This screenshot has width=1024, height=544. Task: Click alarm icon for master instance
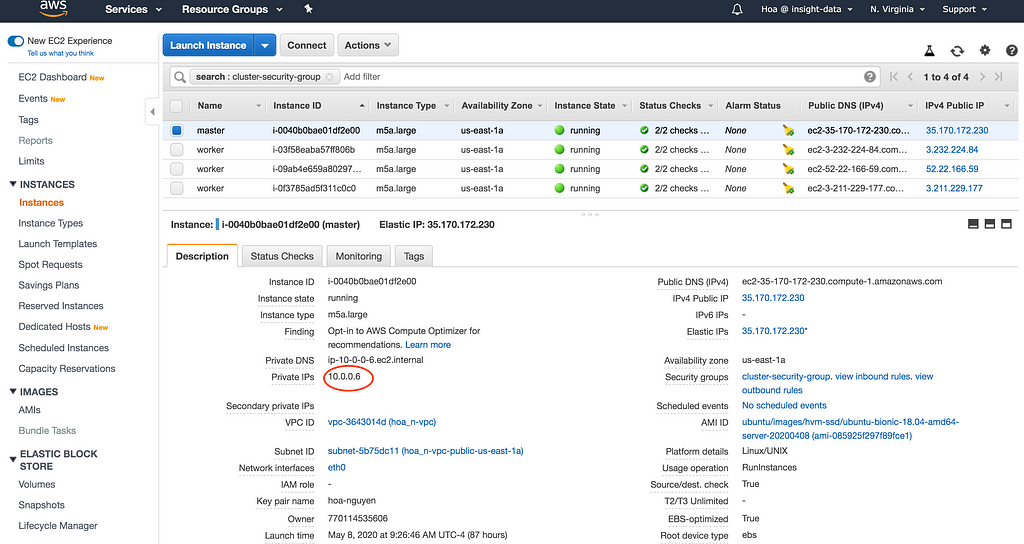pyautogui.click(x=788, y=131)
